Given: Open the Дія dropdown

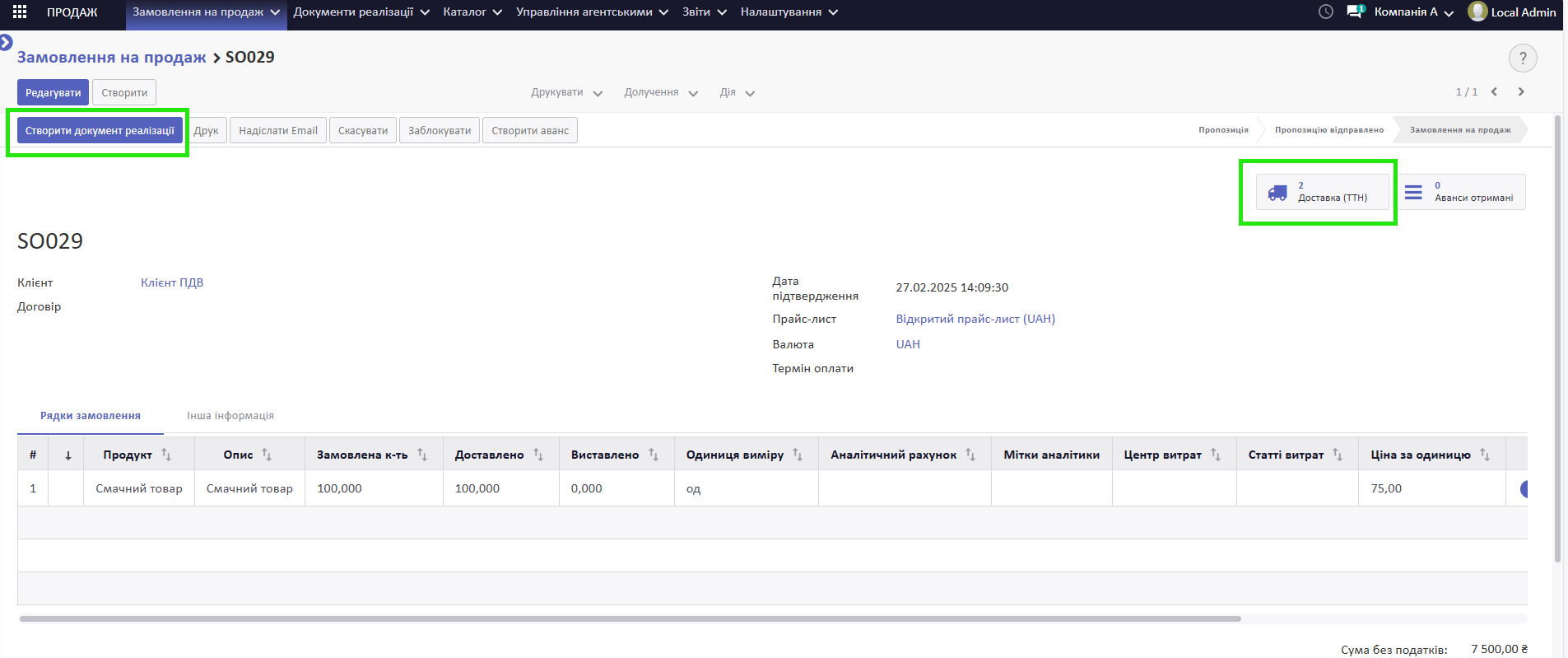Looking at the screenshot, I should pyautogui.click(x=737, y=92).
